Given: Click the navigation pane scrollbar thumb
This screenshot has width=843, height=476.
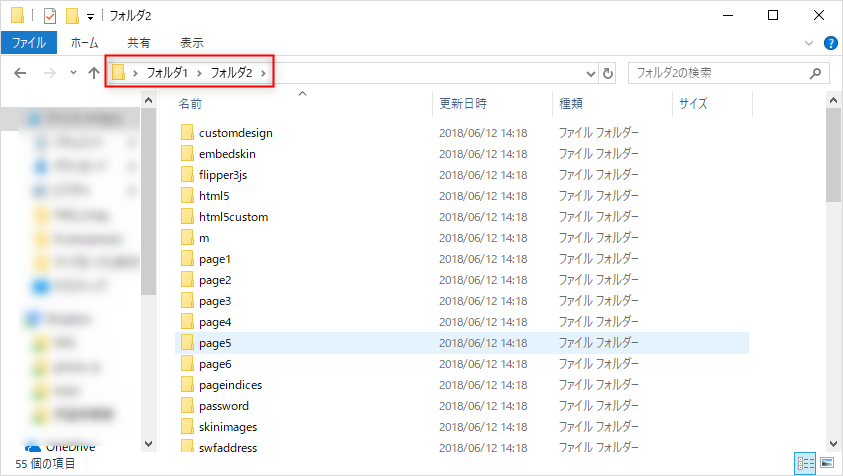Looking at the screenshot, I should click(148, 201).
